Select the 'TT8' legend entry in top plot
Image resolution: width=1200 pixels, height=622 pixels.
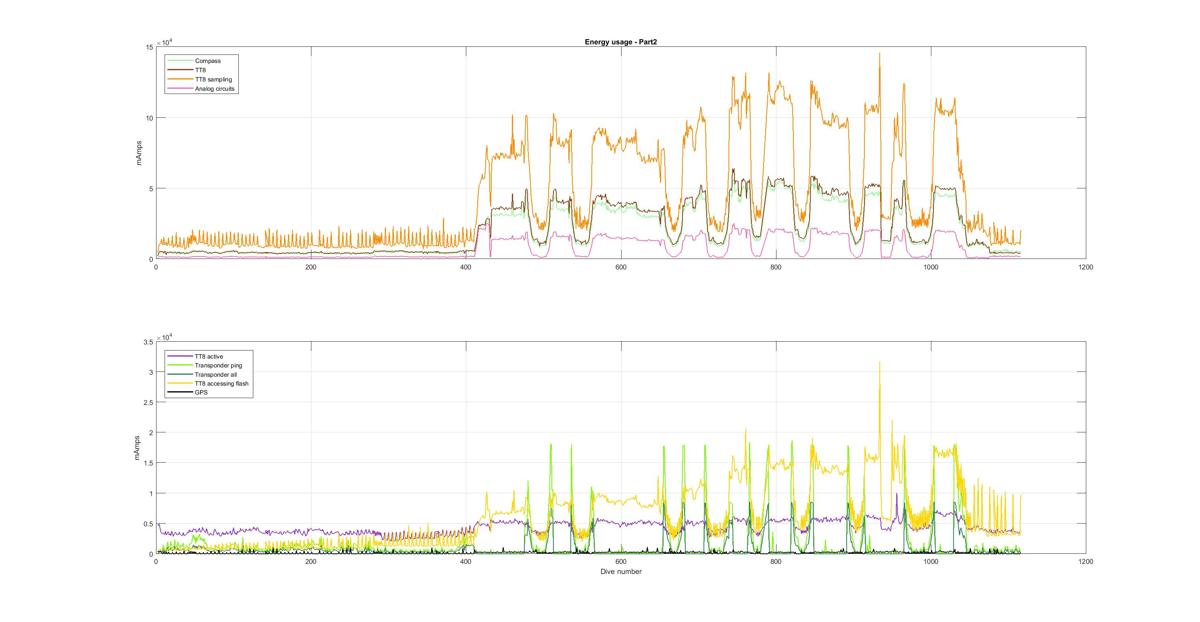[x=201, y=70]
